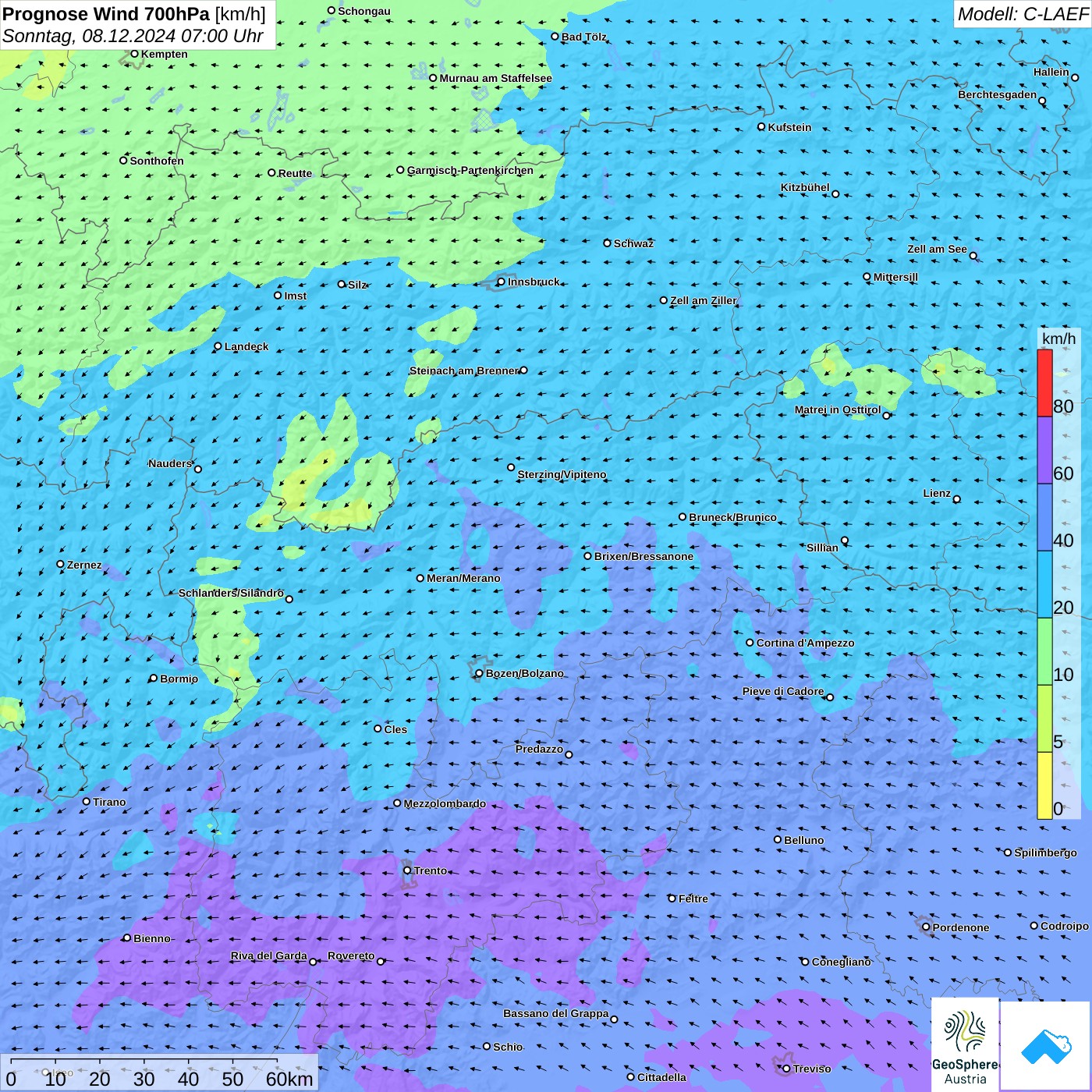The width and height of the screenshot is (1092, 1092).
Task: Click the Matrei in Osttirol label
Action: pyautogui.click(x=838, y=410)
